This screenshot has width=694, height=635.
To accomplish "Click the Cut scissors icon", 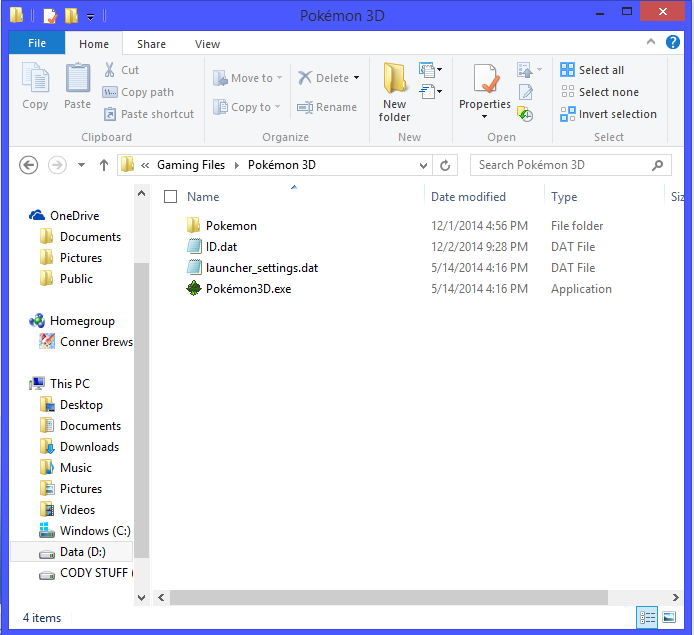I will tap(109, 69).
